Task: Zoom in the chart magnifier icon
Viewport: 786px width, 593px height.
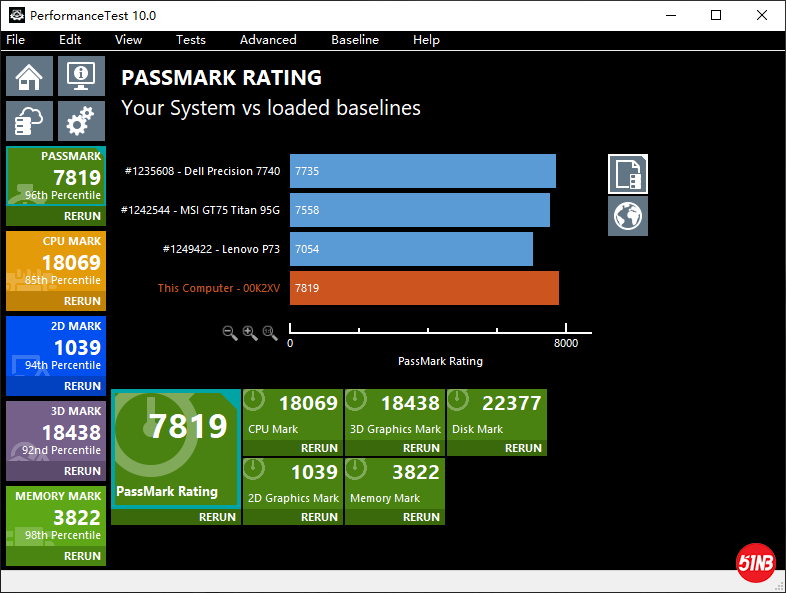Action: point(250,333)
